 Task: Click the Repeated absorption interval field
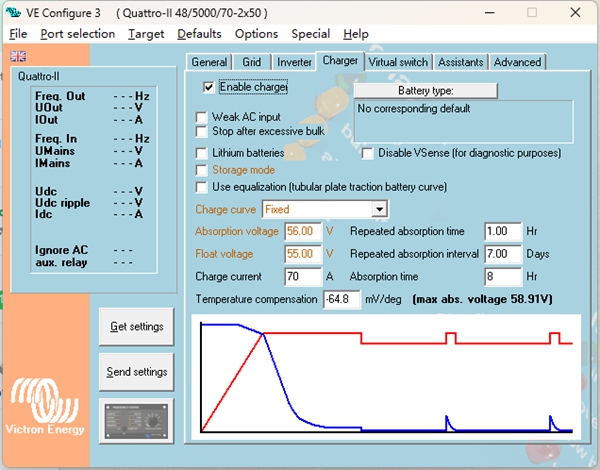coord(503,254)
